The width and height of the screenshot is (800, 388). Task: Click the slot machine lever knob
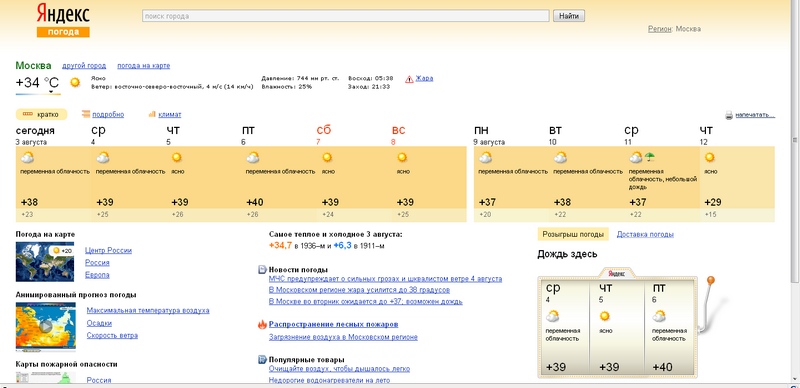(710, 280)
